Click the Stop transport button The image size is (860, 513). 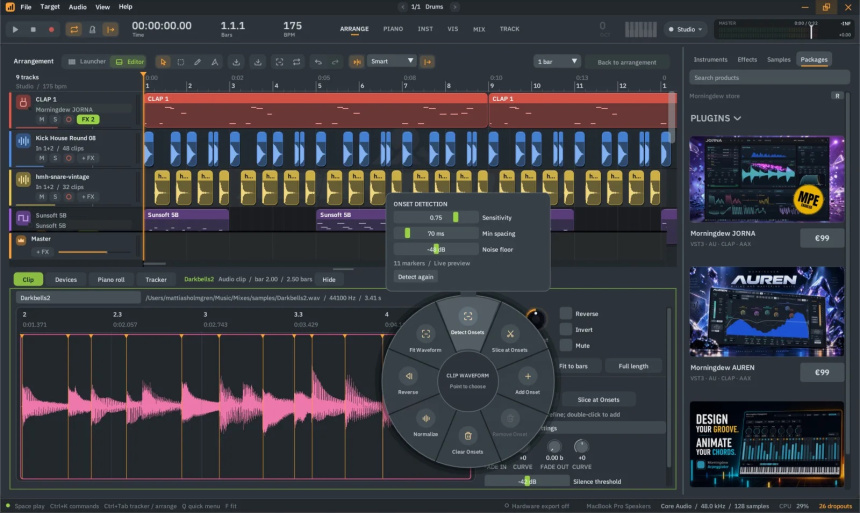coord(33,30)
